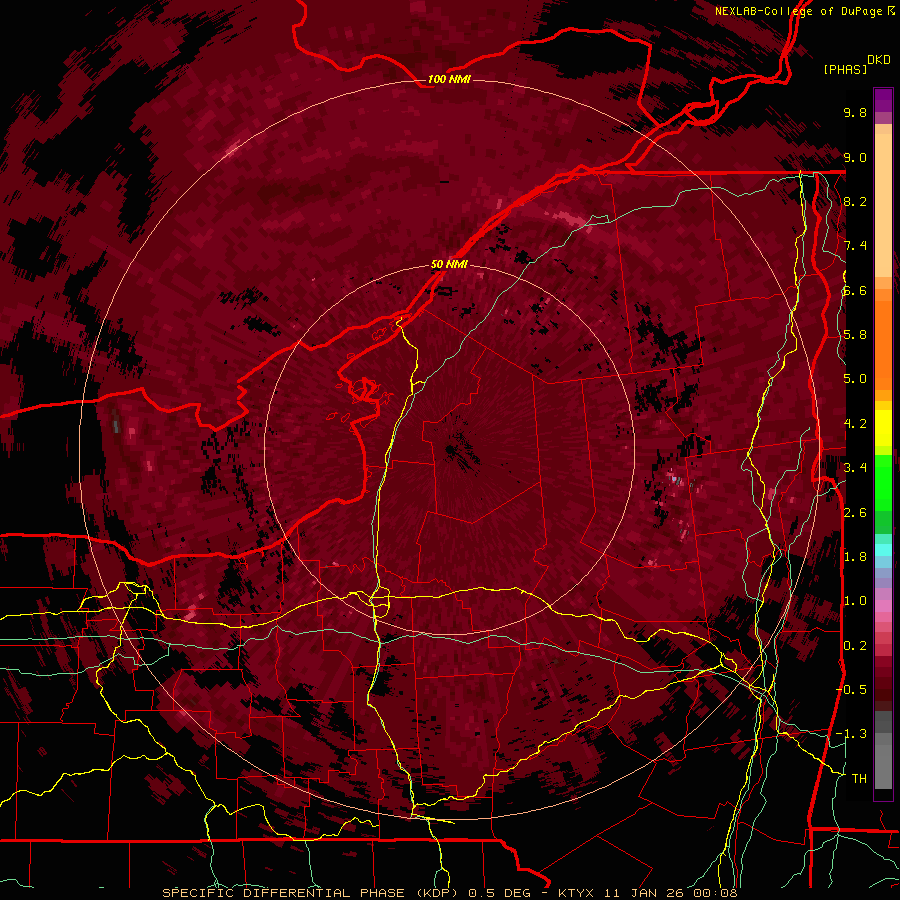Pick the cyan segment of the color bar

point(883,550)
